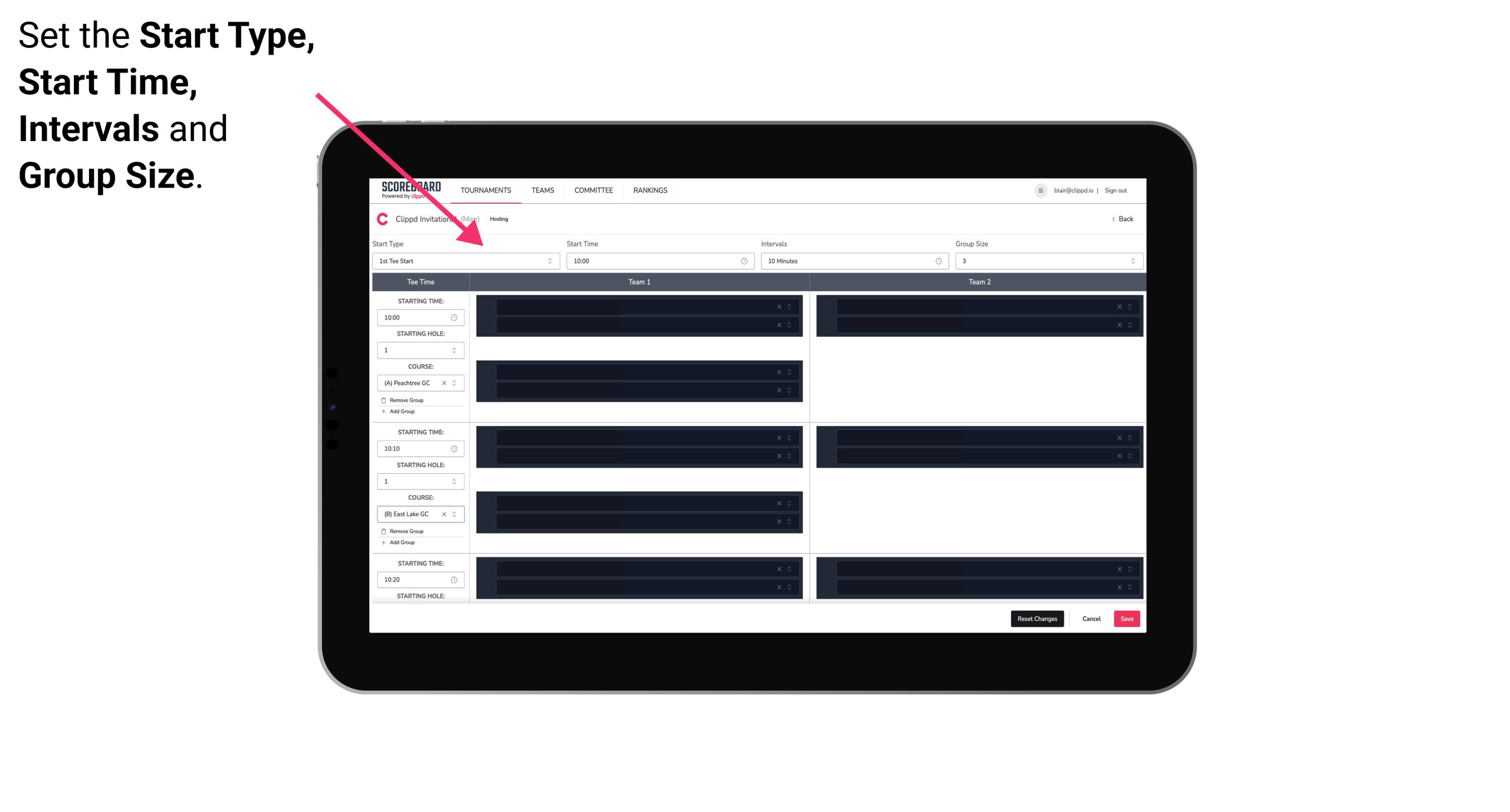The height and width of the screenshot is (812, 1510).
Task: Click the remove group icon for first tee time
Action: 384,399
